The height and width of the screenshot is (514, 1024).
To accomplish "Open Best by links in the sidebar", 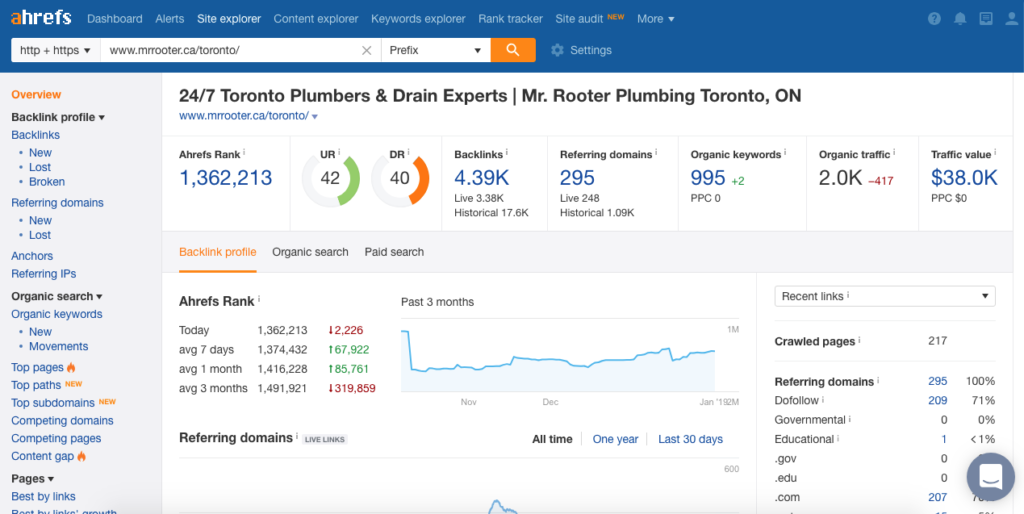I will 43,496.
